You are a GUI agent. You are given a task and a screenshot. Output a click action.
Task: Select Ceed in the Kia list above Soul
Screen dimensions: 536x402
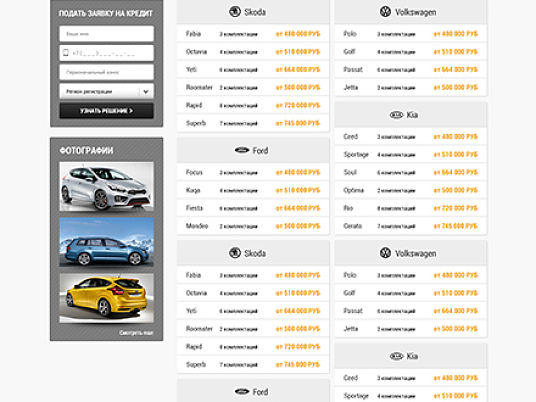click(x=351, y=137)
